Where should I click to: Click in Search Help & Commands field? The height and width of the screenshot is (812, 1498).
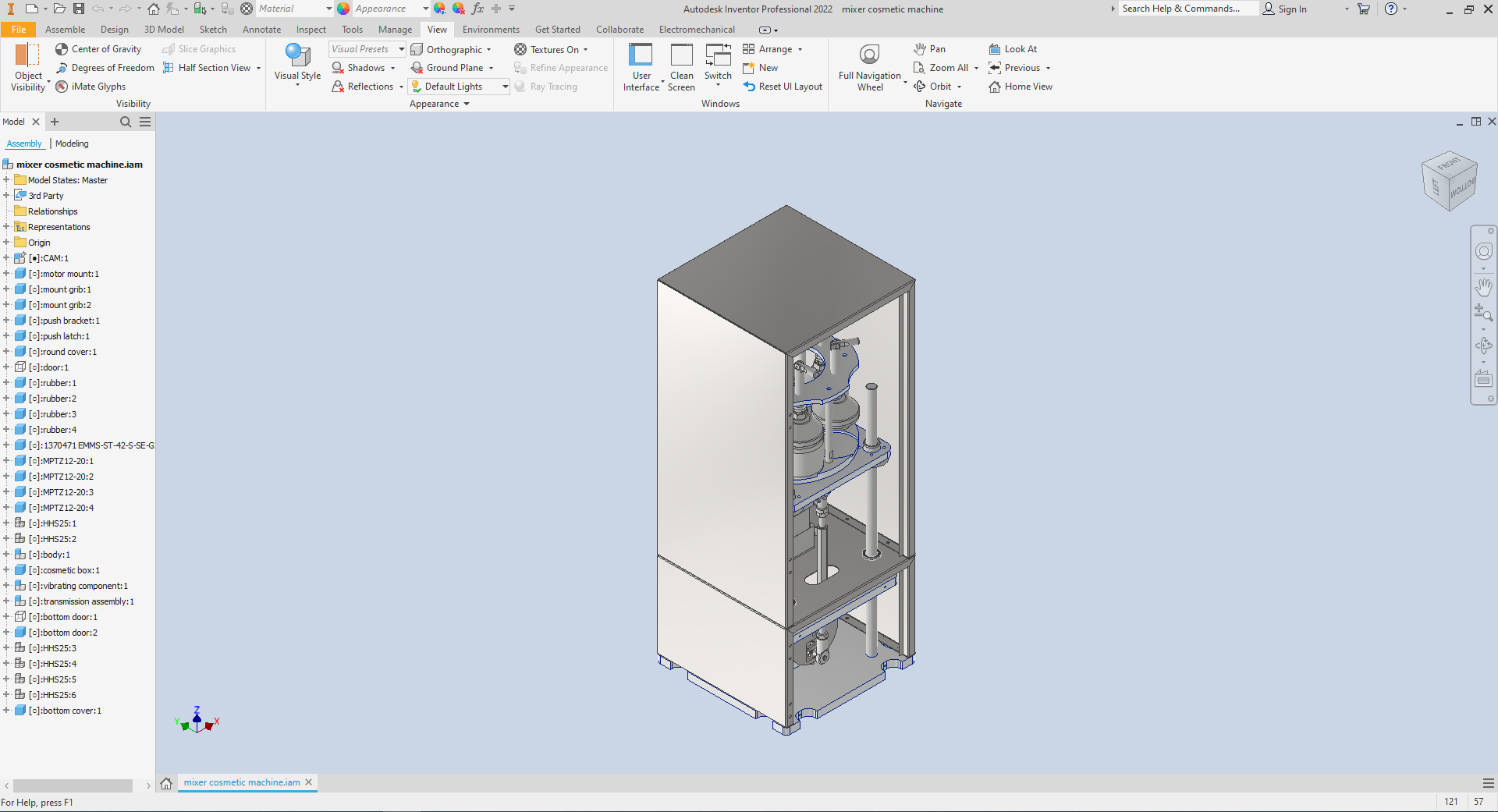(x=1188, y=9)
